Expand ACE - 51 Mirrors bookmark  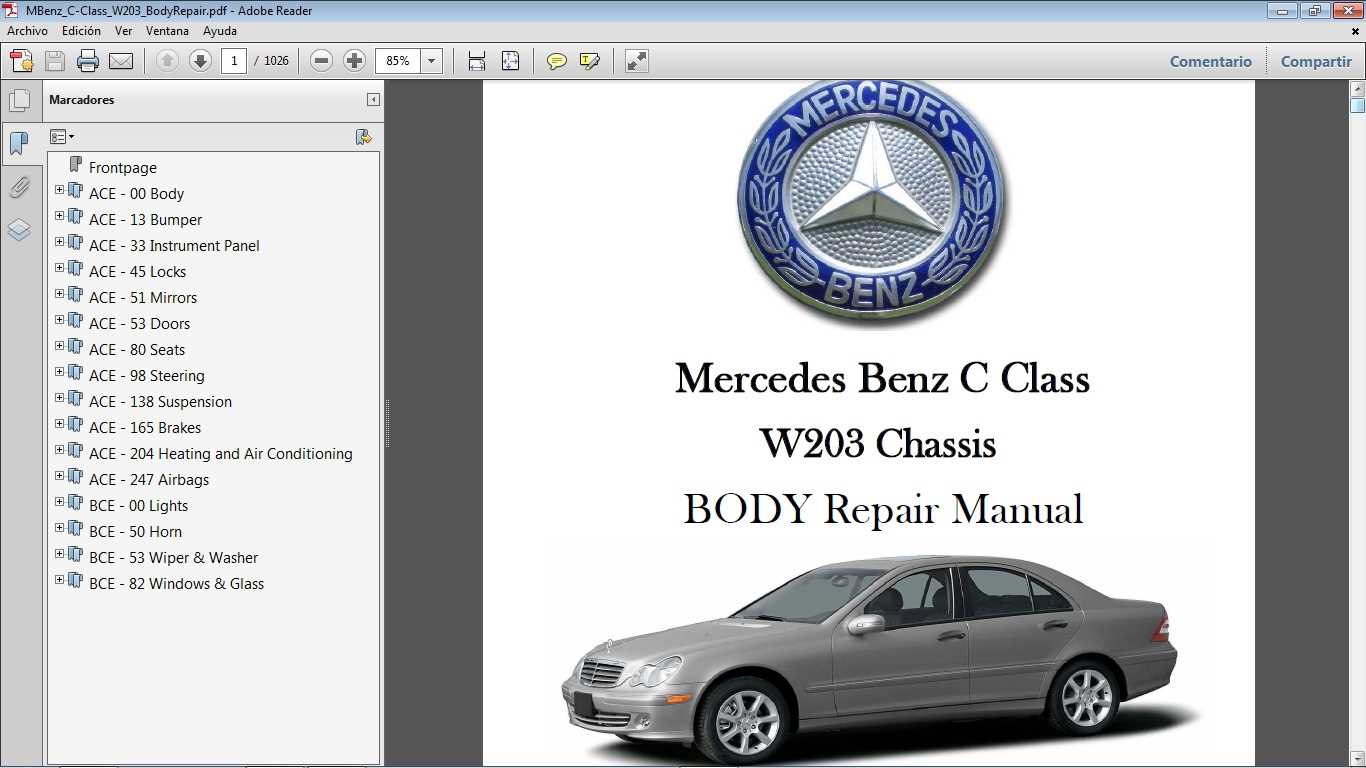click(59, 294)
